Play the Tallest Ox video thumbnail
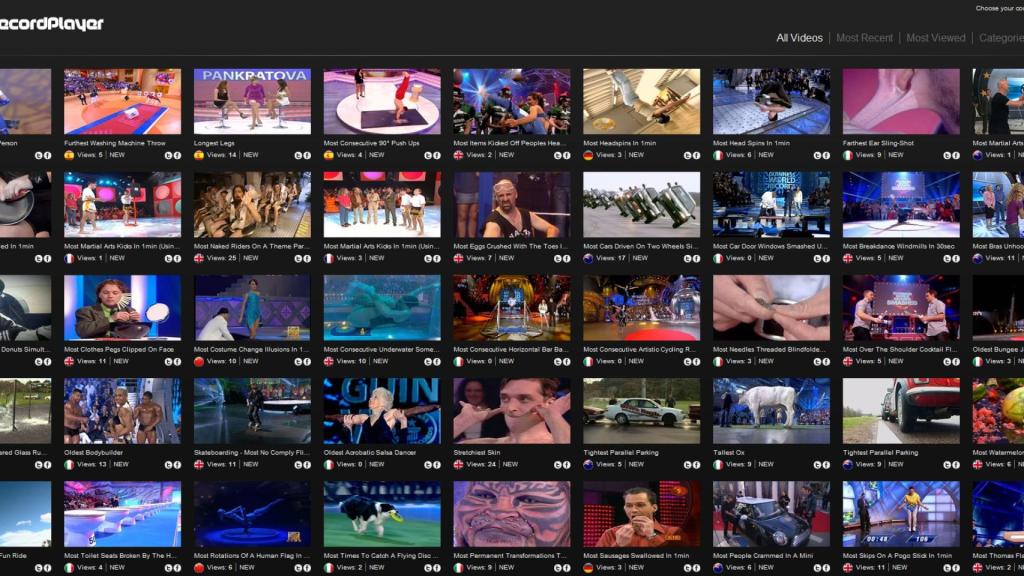Viewport: 1024px width, 576px height. [x=771, y=411]
